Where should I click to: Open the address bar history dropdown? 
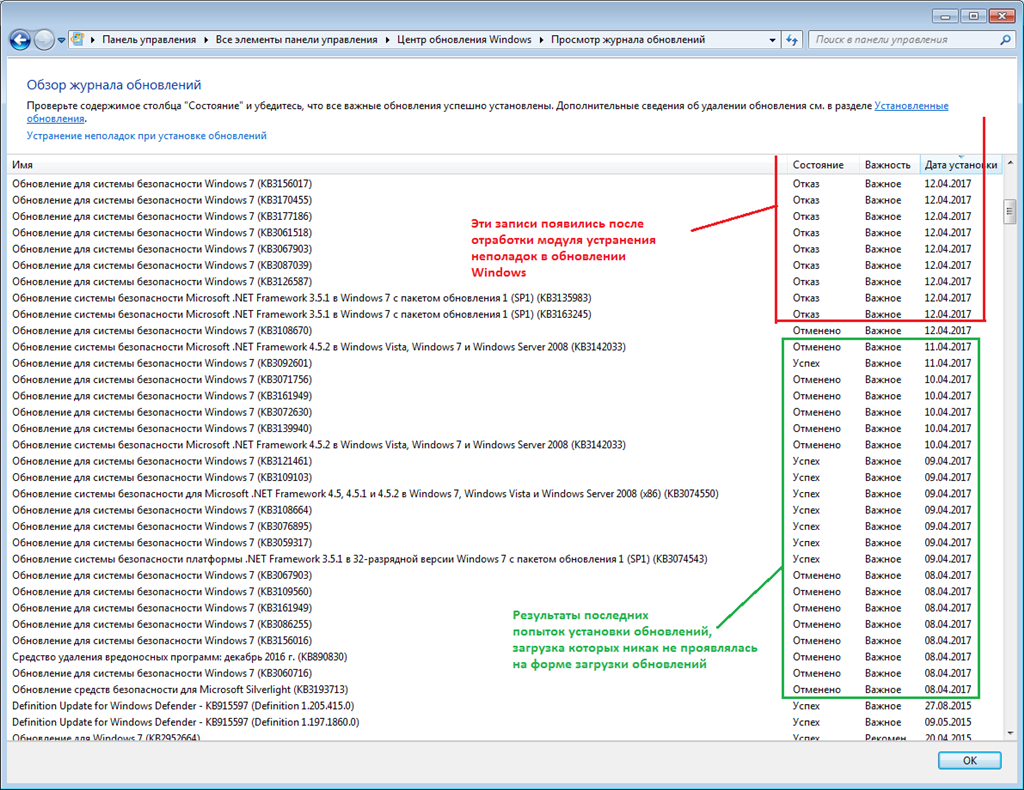(773, 40)
